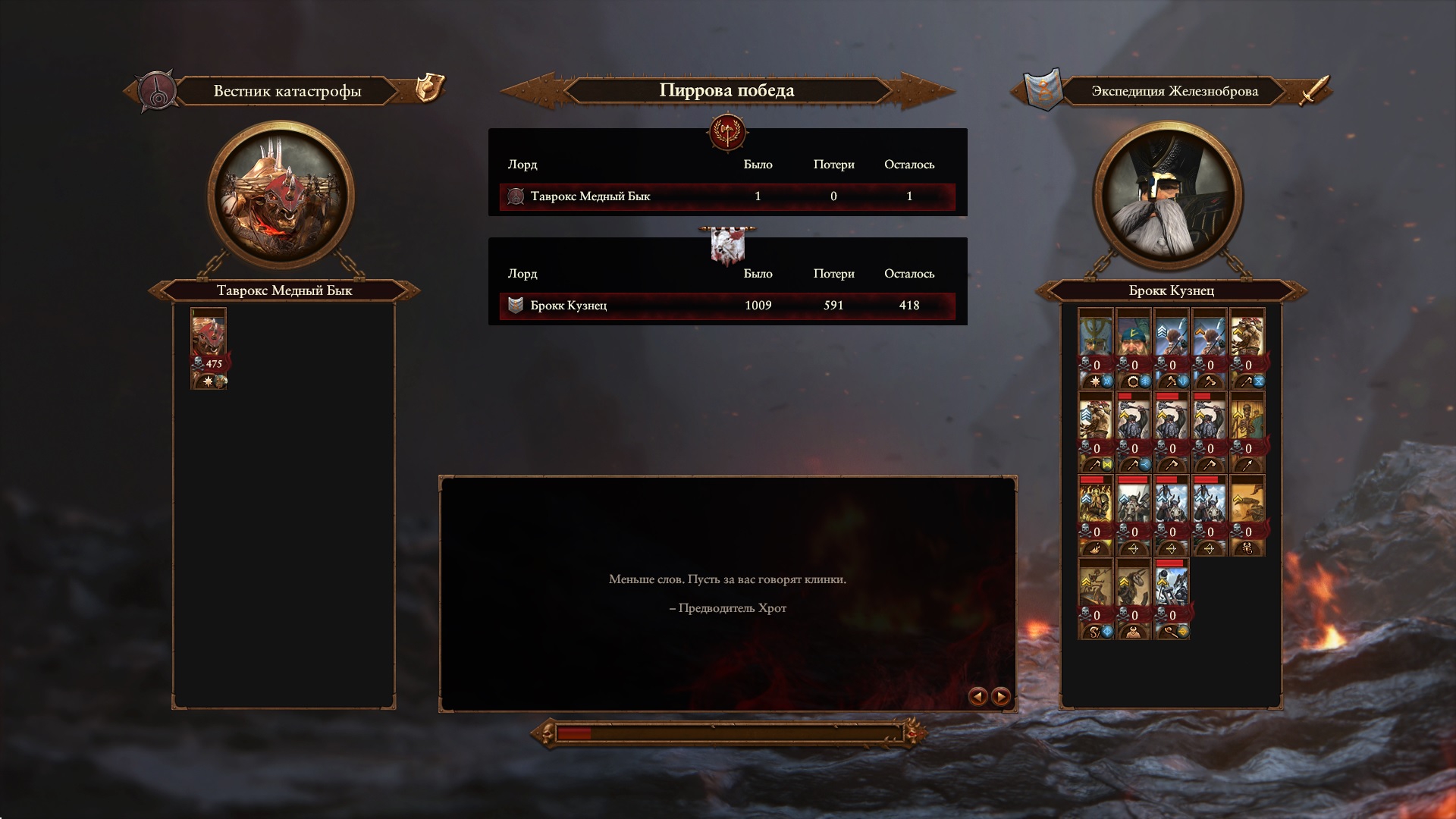Select Тавpoкс unit card showing 475 kills
This screenshot has width=1456, height=819.
coord(209,348)
